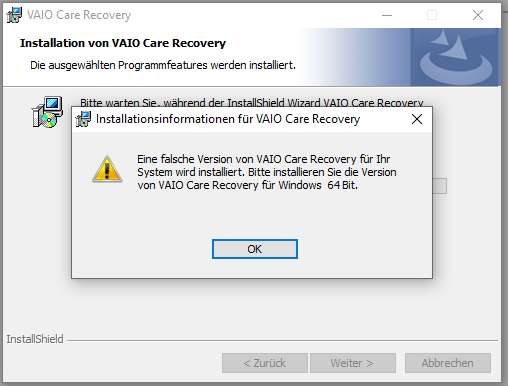Viewport: 508px width, 386px height.
Task: Click the OK button in the warning dialog
Action: pyautogui.click(x=255, y=249)
